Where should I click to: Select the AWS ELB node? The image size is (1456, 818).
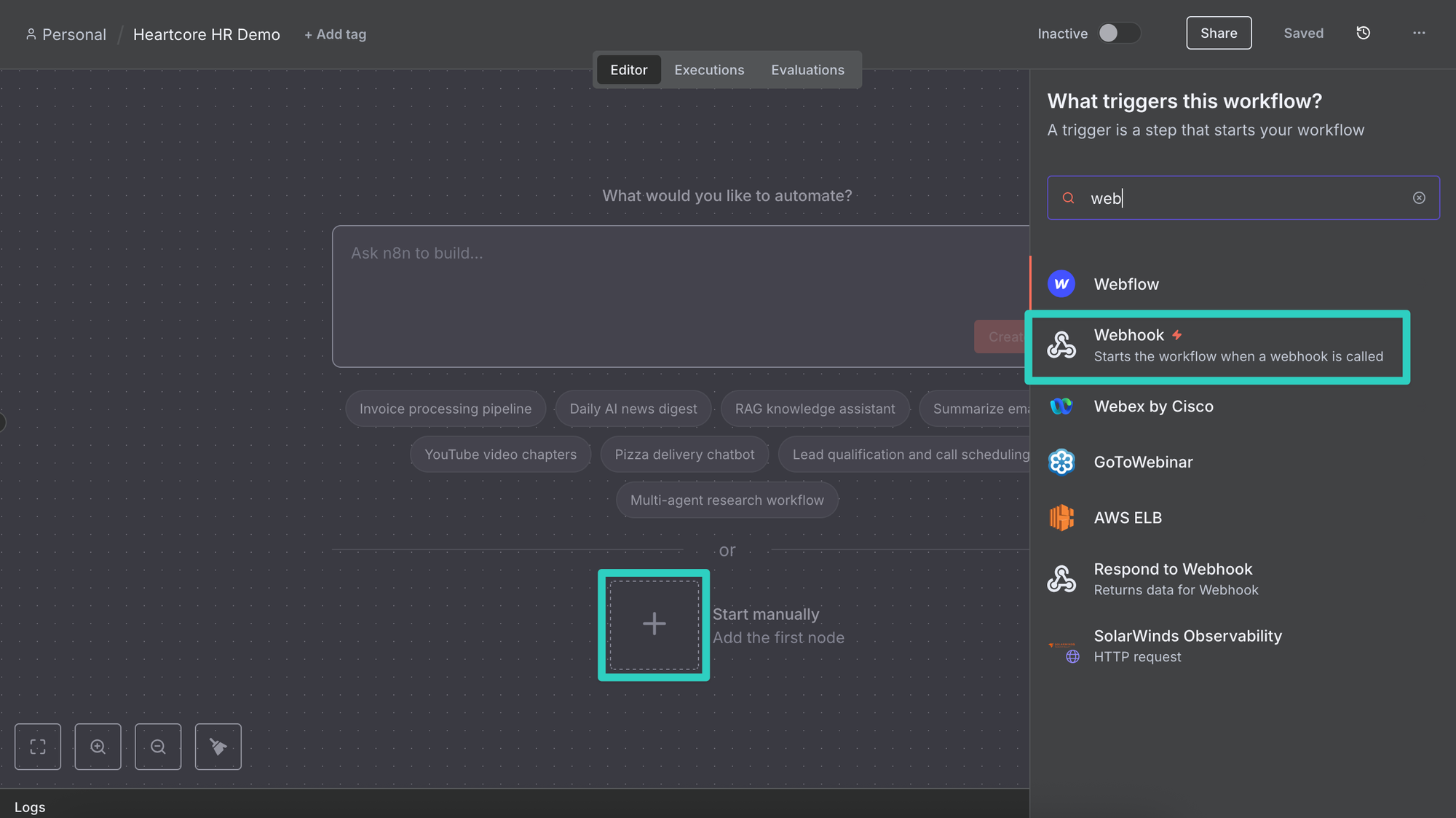tap(1128, 518)
